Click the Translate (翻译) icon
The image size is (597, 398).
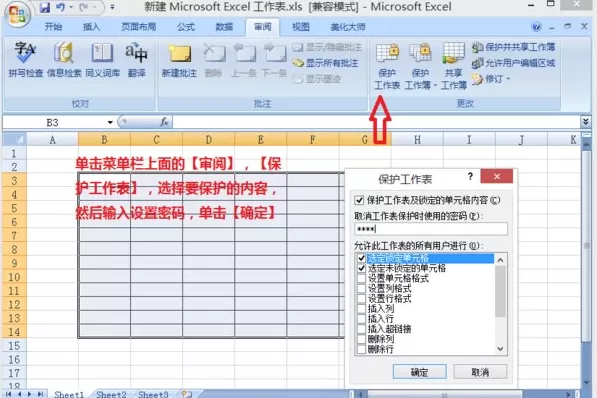(137, 60)
